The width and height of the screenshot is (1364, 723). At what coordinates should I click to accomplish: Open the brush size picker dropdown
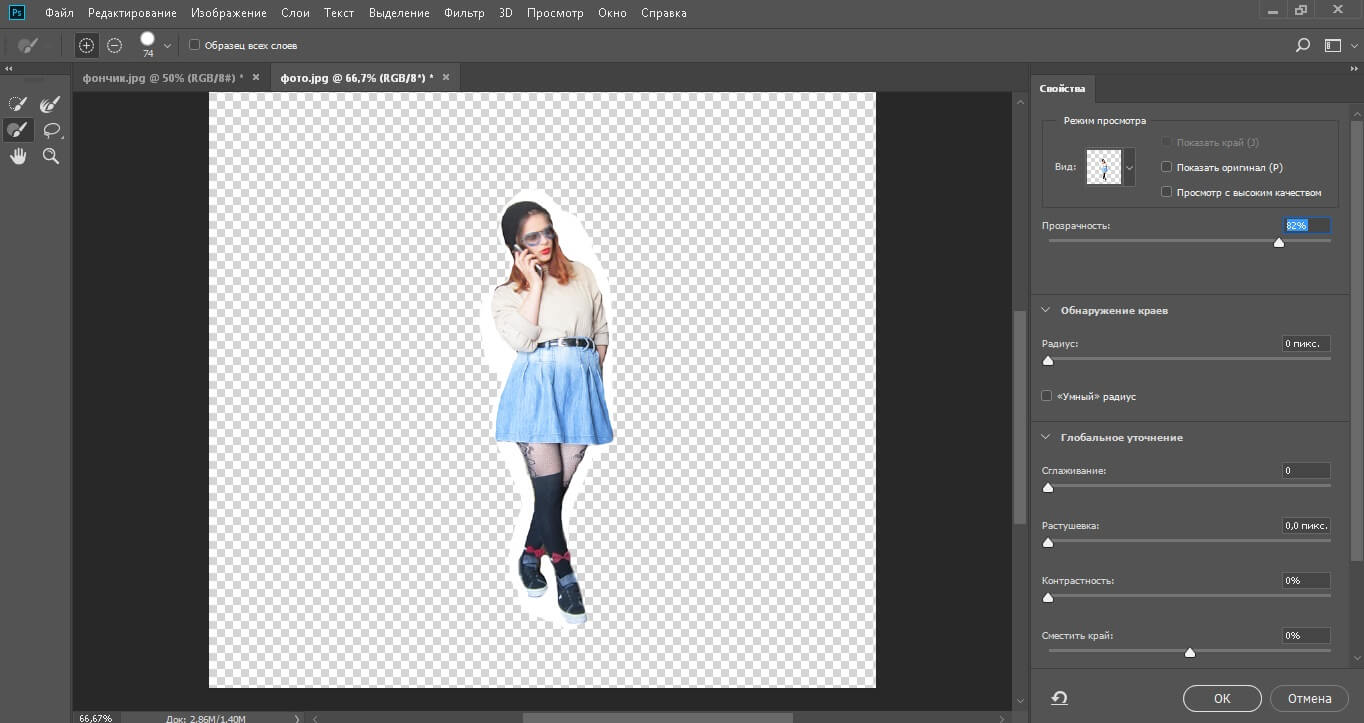[167, 45]
